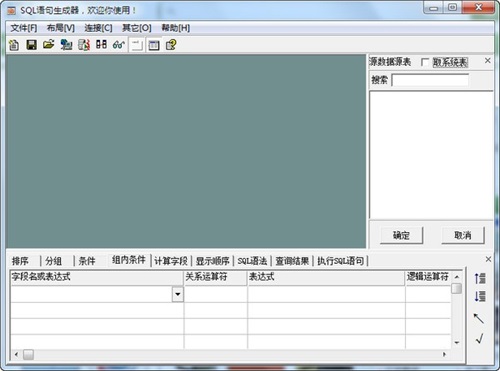Click the first row 关系运算符 cell

[x=215, y=294]
